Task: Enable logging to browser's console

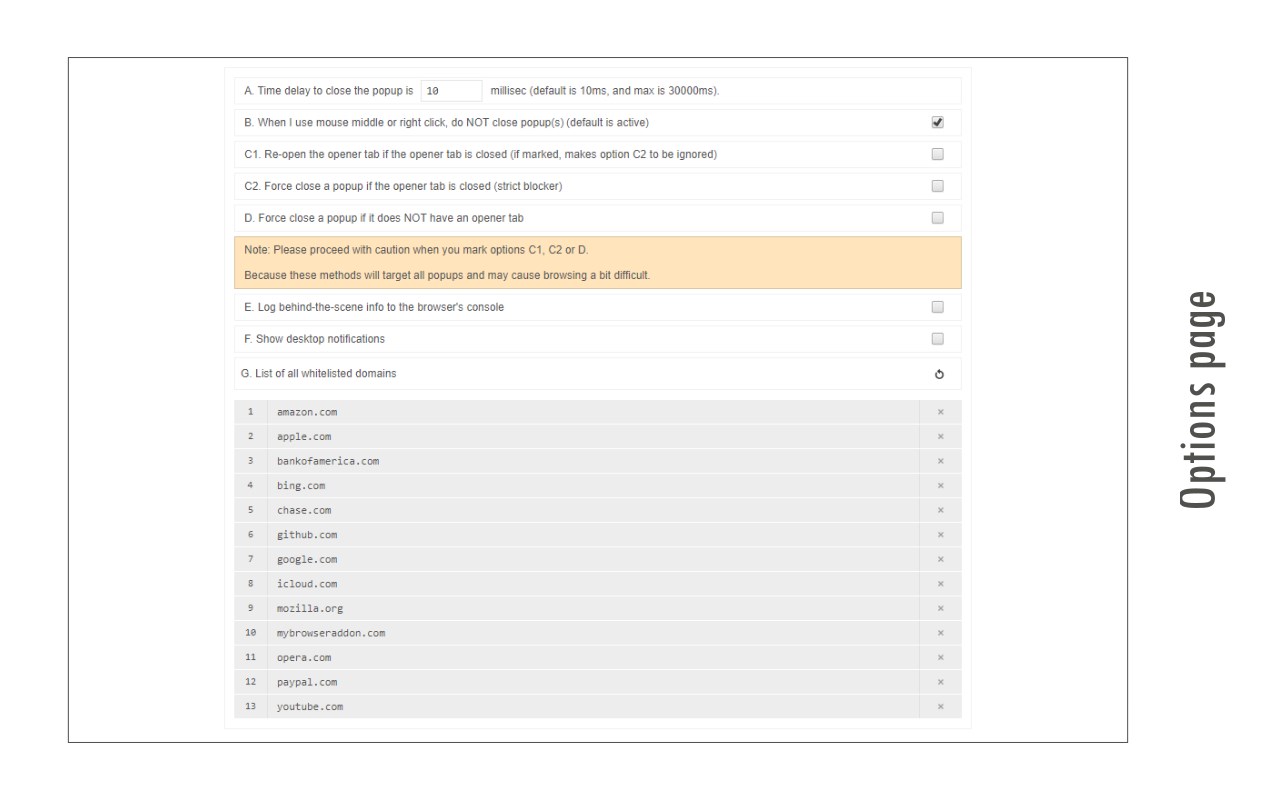Action: click(x=937, y=307)
